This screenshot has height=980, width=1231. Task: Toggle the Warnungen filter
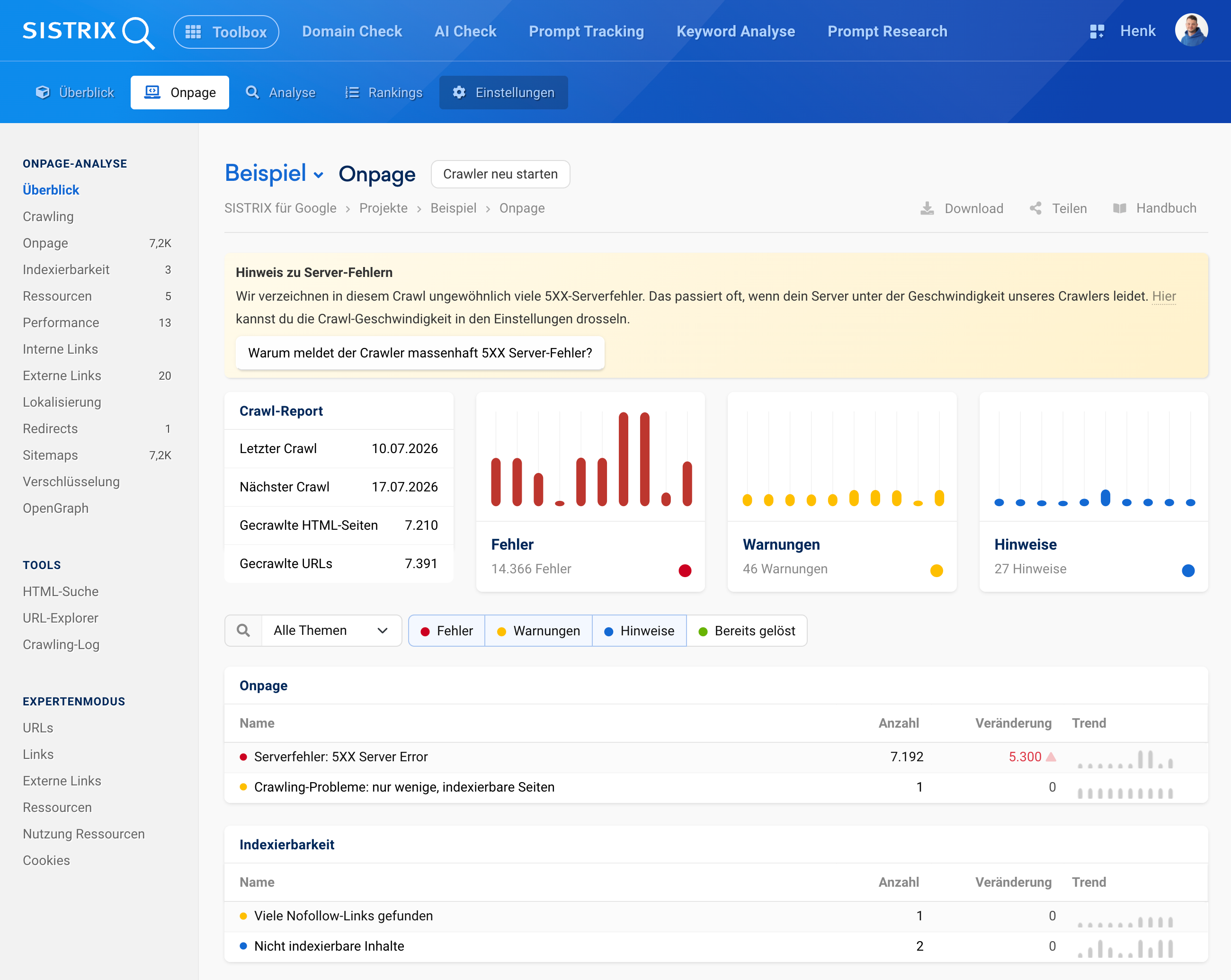point(538,631)
